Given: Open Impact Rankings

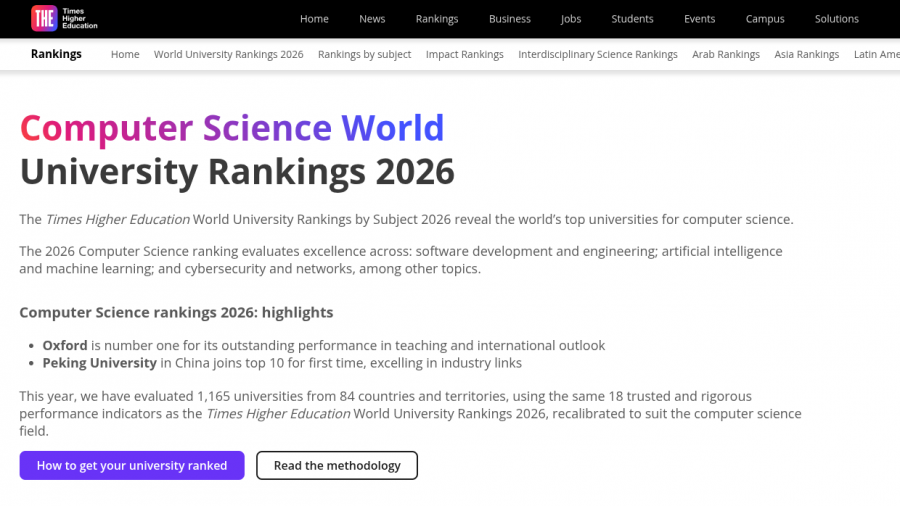Looking at the screenshot, I should (x=464, y=55).
